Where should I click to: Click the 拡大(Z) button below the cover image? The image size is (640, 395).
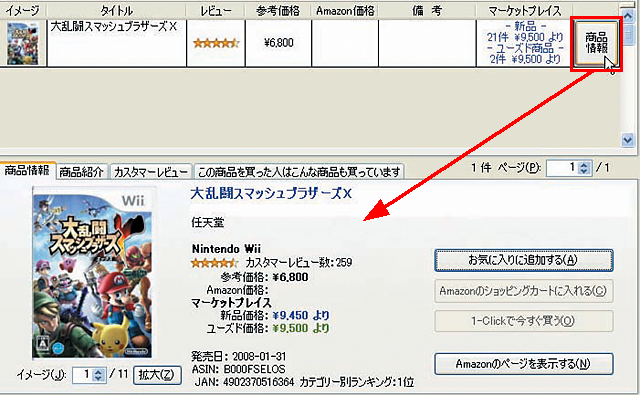tap(157, 375)
